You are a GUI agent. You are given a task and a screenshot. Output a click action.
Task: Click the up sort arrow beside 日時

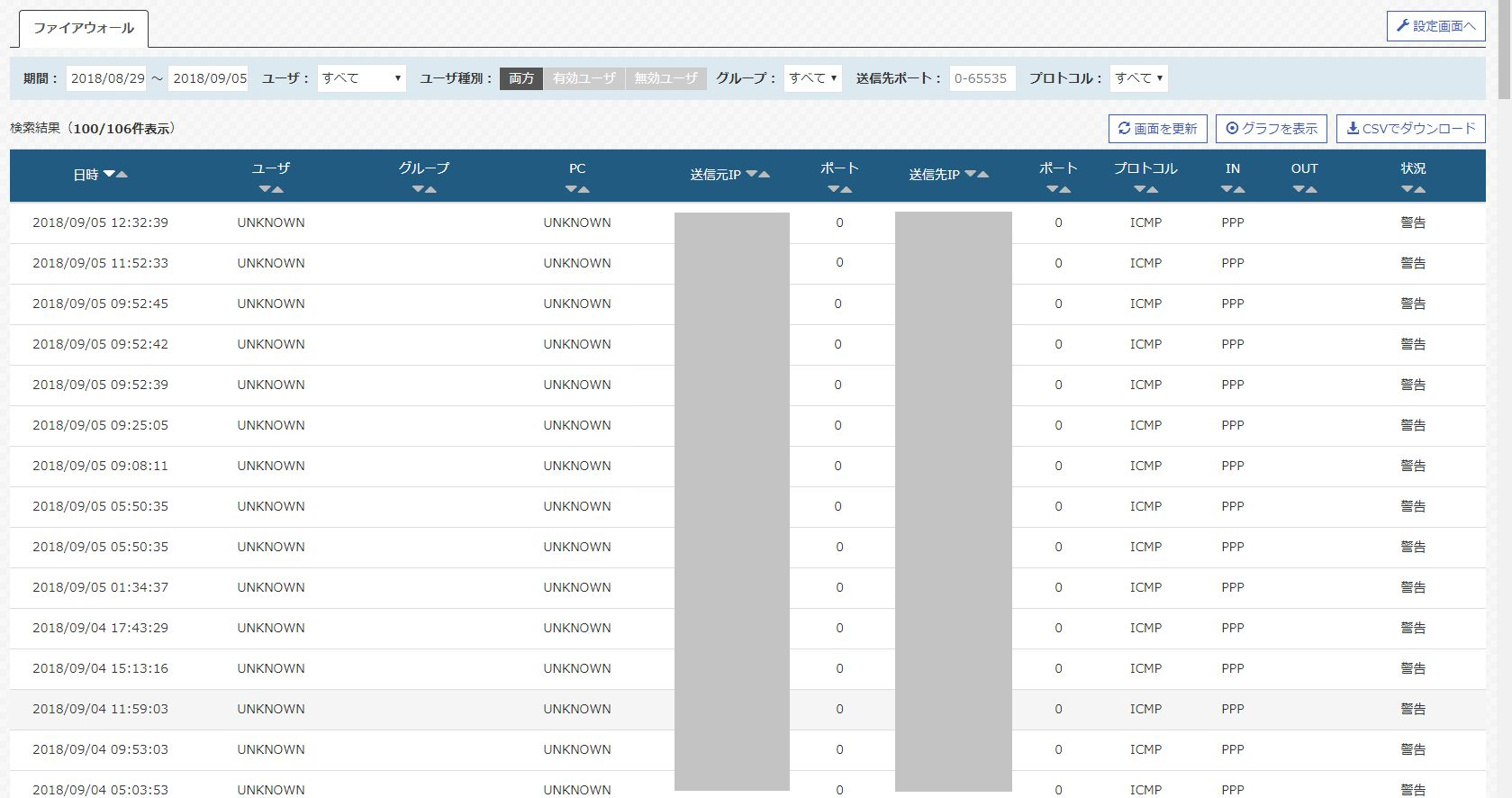tap(122, 175)
